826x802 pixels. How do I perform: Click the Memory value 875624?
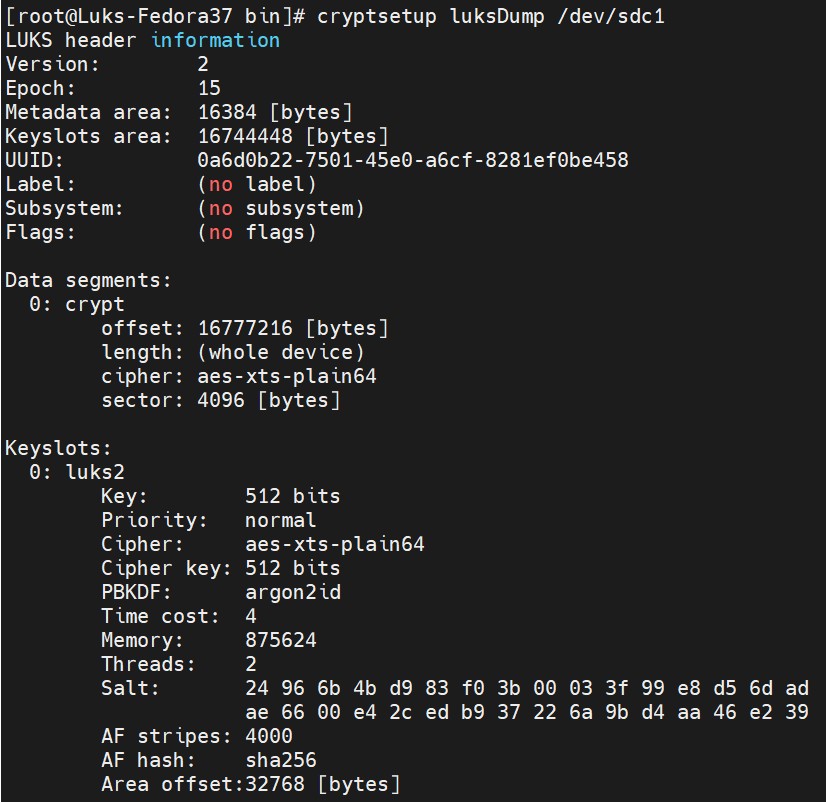(x=281, y=640)
